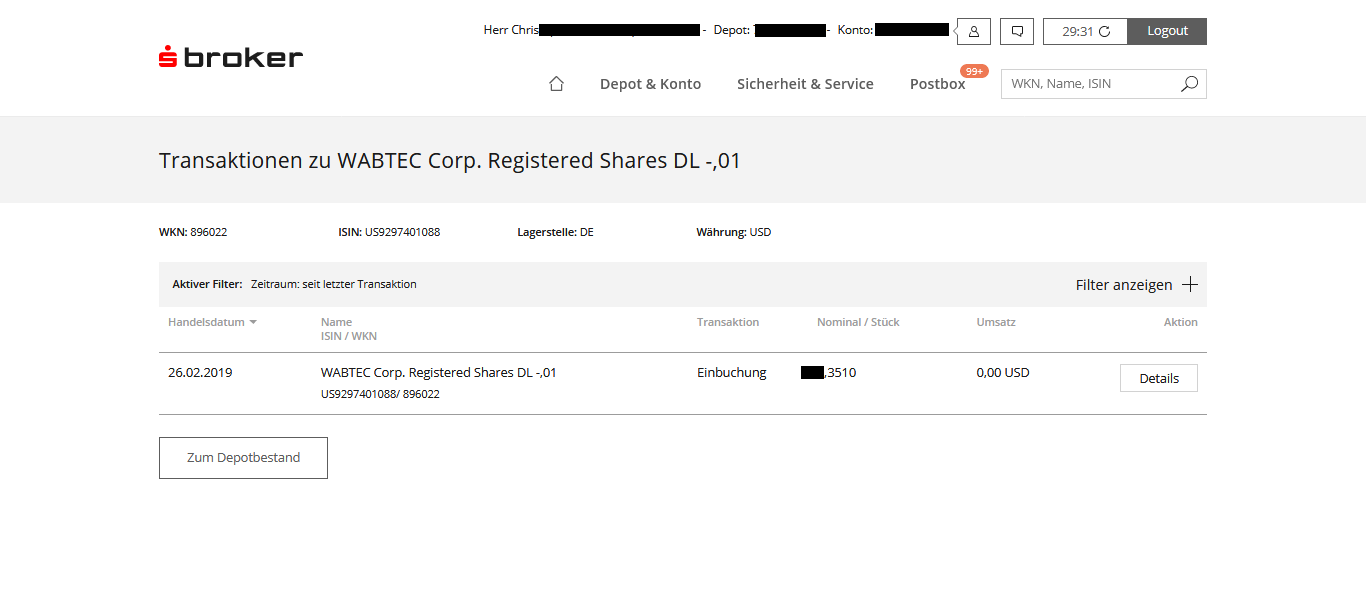Click the plus icon next to Filter anzeigen
1366x597 pixels.
tap(1190, 284)
